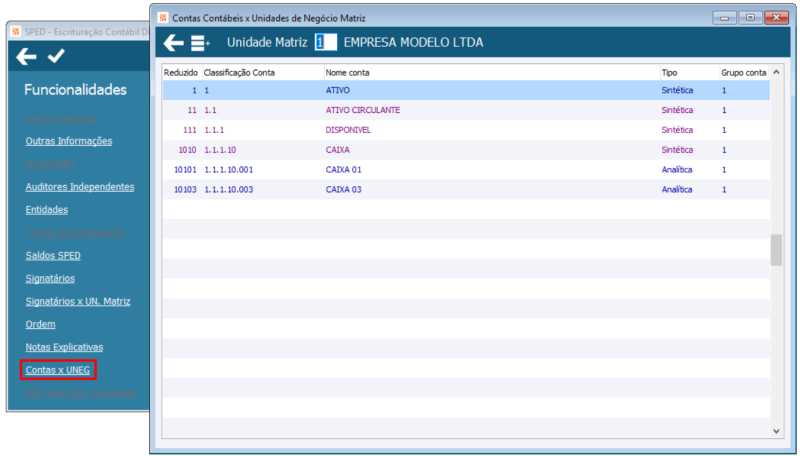Close the Contas Contábeis window
This screenshot has width=800, height=456.
(777, 18)
